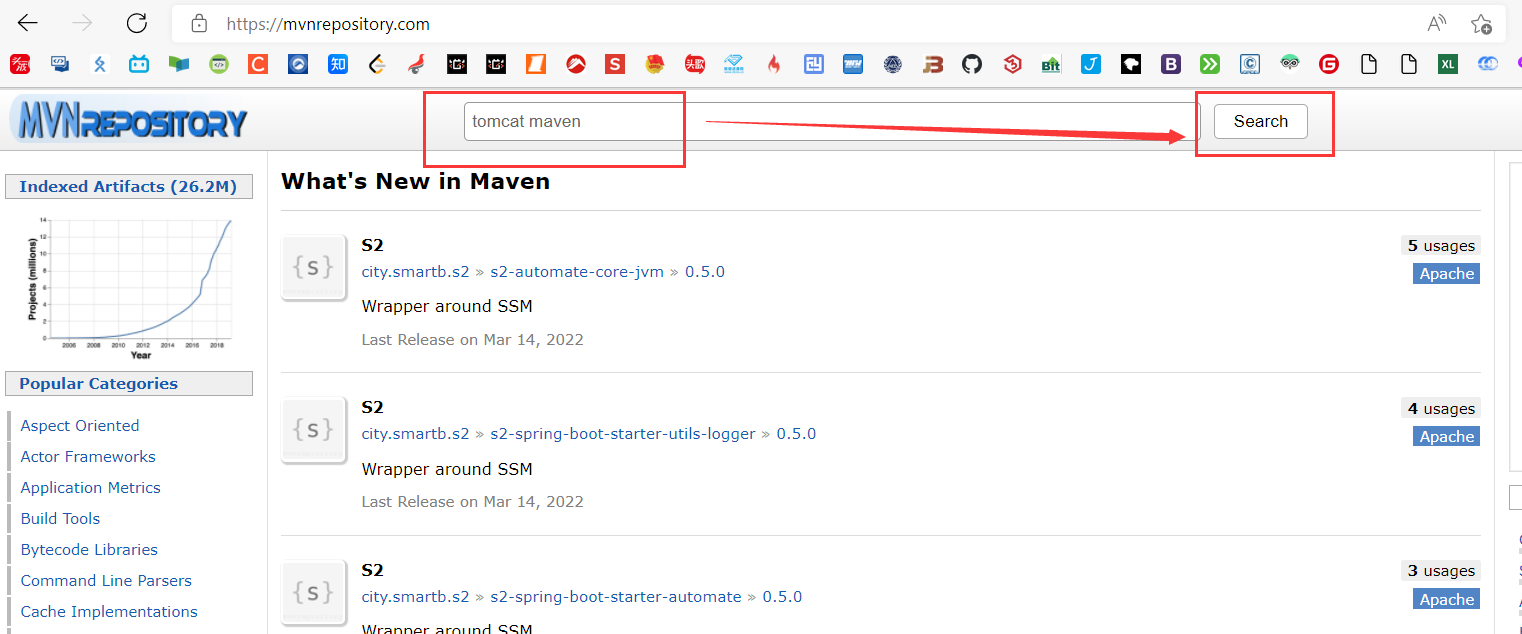Open the s2-spring-boot-starter-automate artifact link
The width and height of the screenshot is (1522, 634).
click(x=616, y=597)
